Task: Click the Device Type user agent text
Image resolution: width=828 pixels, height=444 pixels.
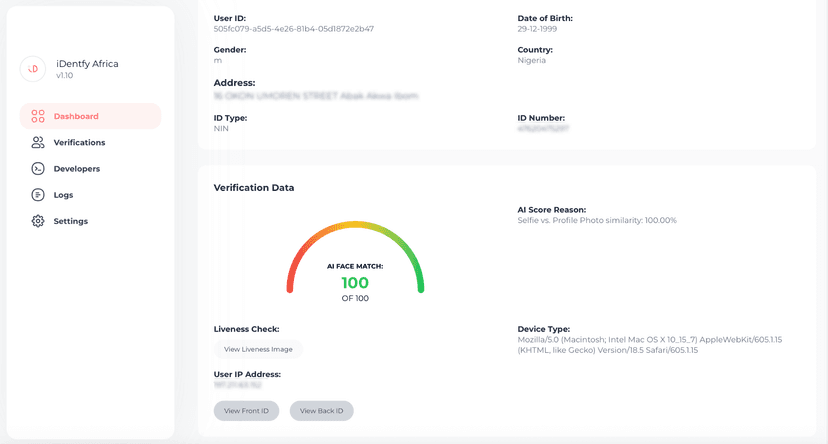Action: pos(650,345)
